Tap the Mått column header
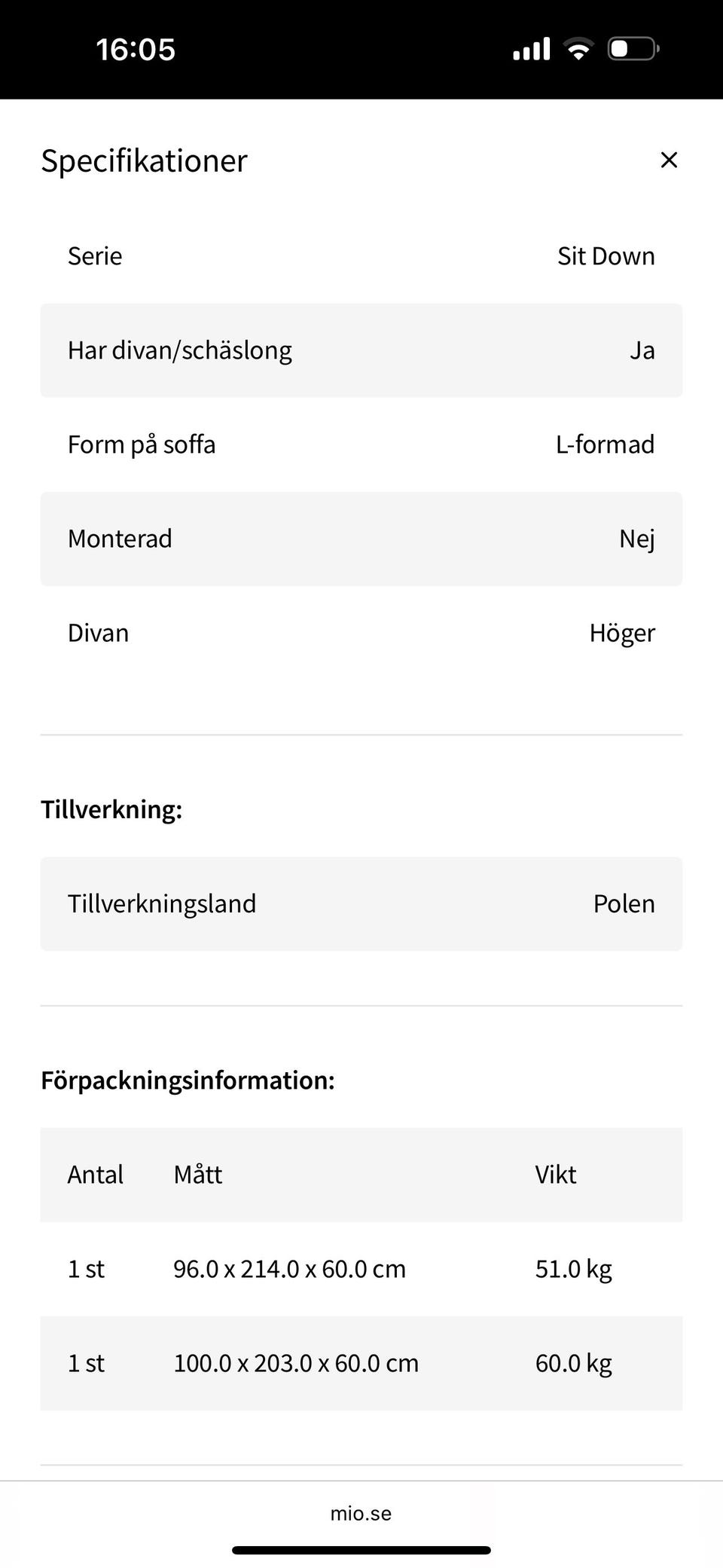 (x=198, y=1175)
